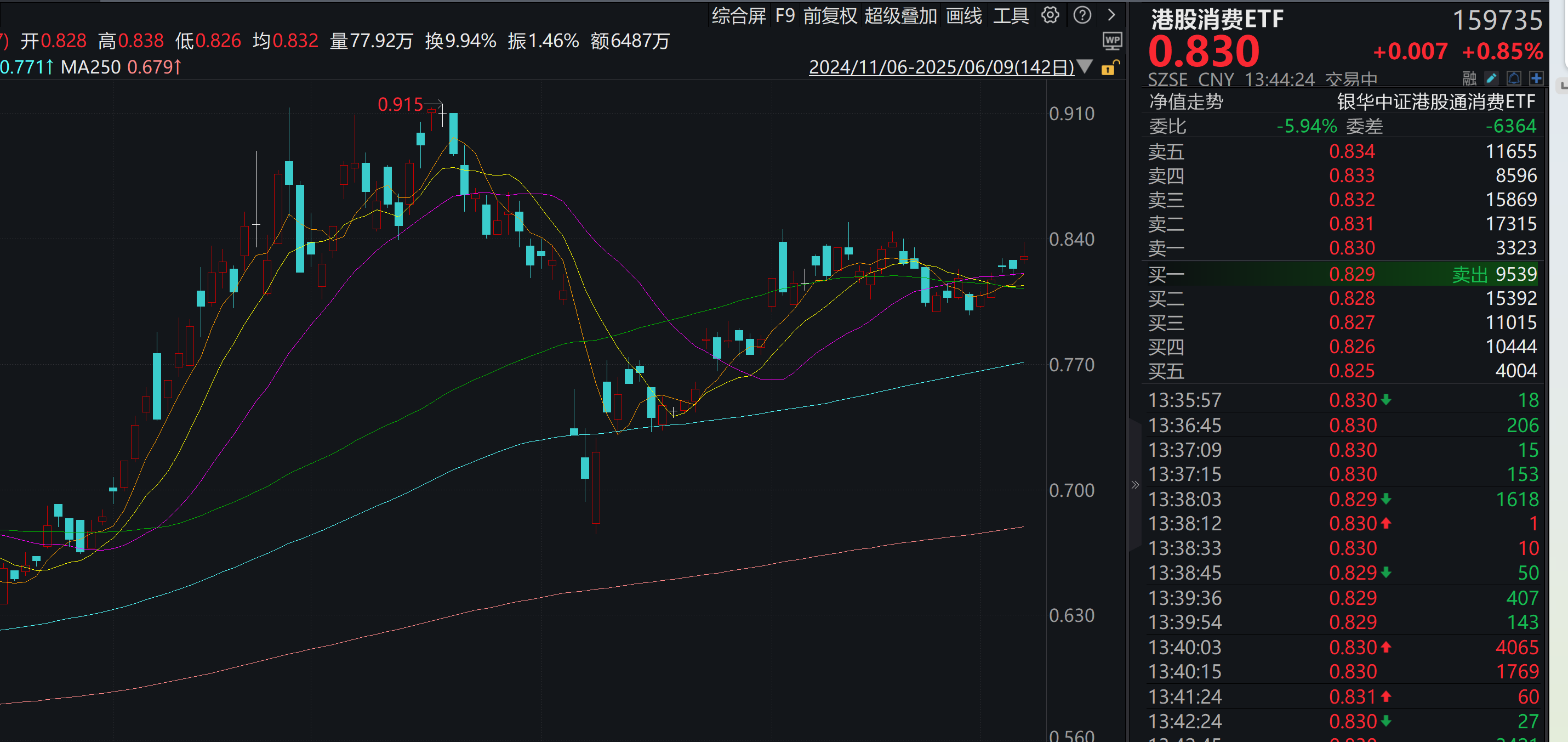The height and width of the screenshot is (742, 1568).
Task: Collapse side panel with double chevron
Action: point(1134,485)
